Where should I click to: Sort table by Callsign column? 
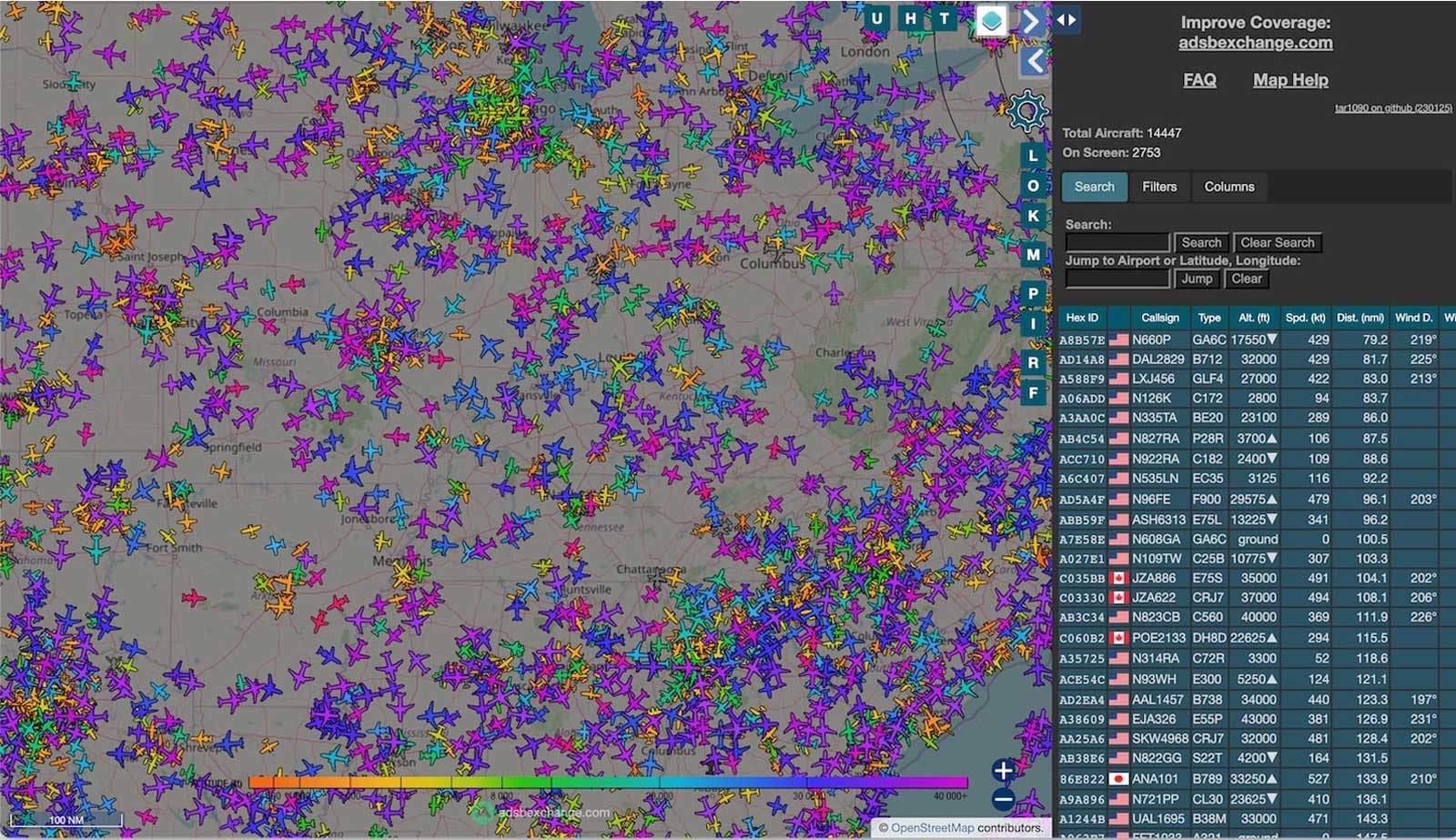1160,318
